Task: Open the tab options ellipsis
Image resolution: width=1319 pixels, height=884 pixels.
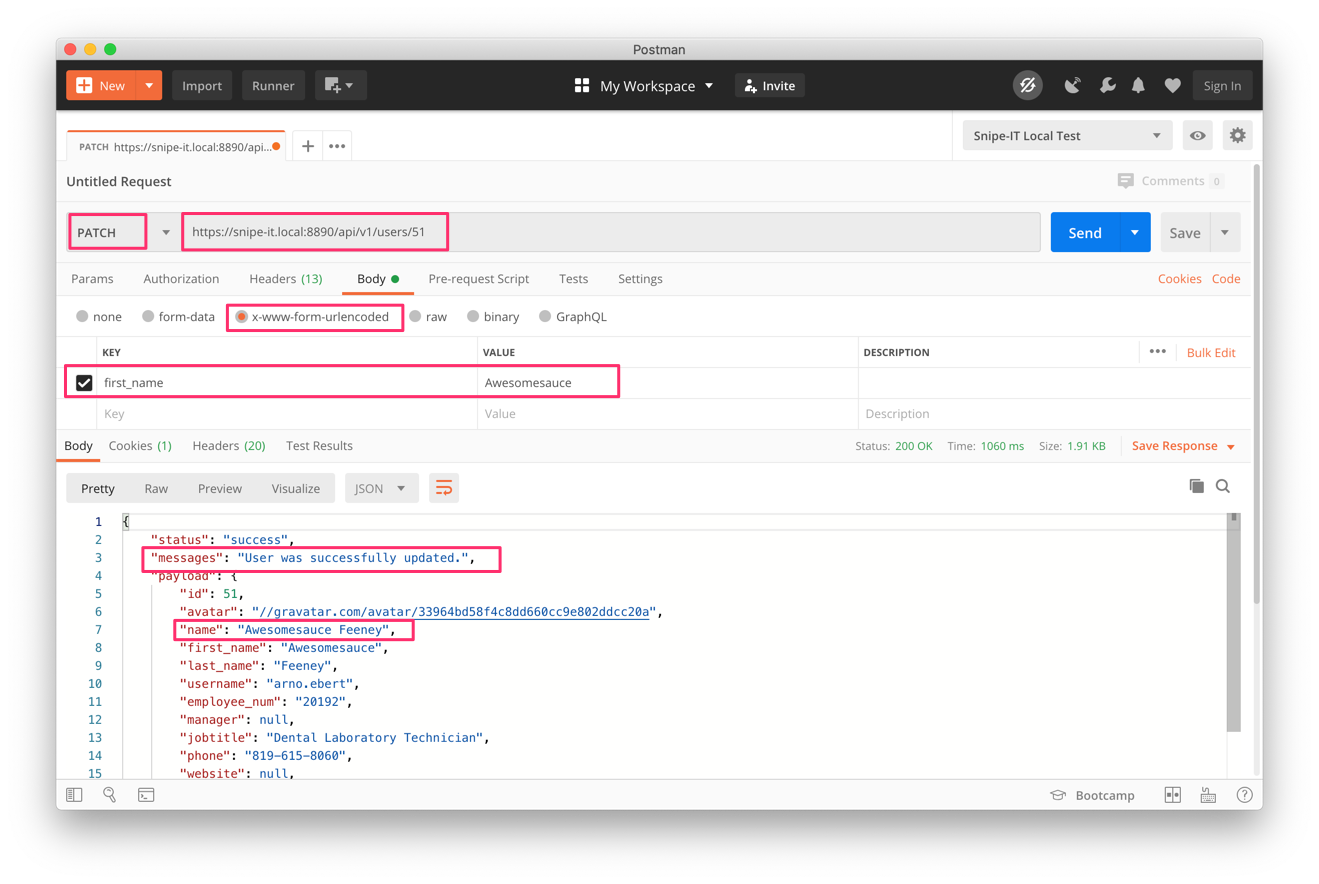Action: click(x=337, y=146)
